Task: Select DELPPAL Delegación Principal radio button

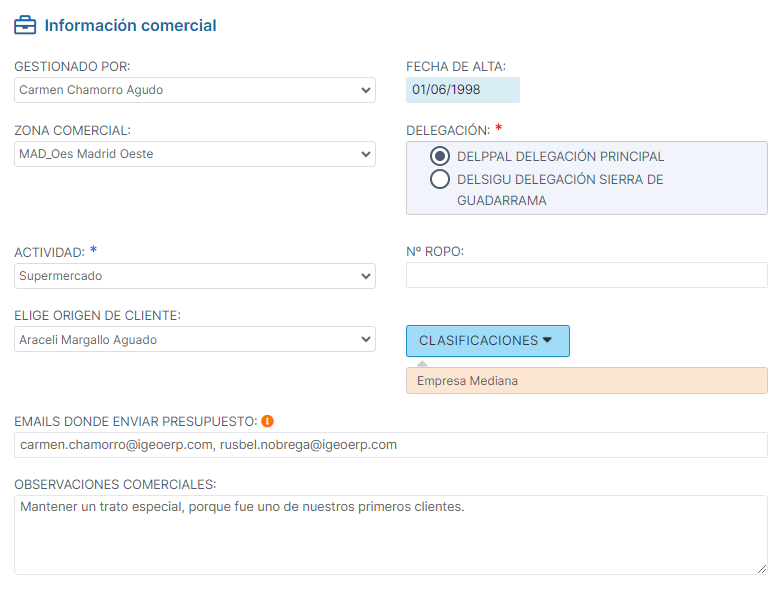Action: point(439,156)
